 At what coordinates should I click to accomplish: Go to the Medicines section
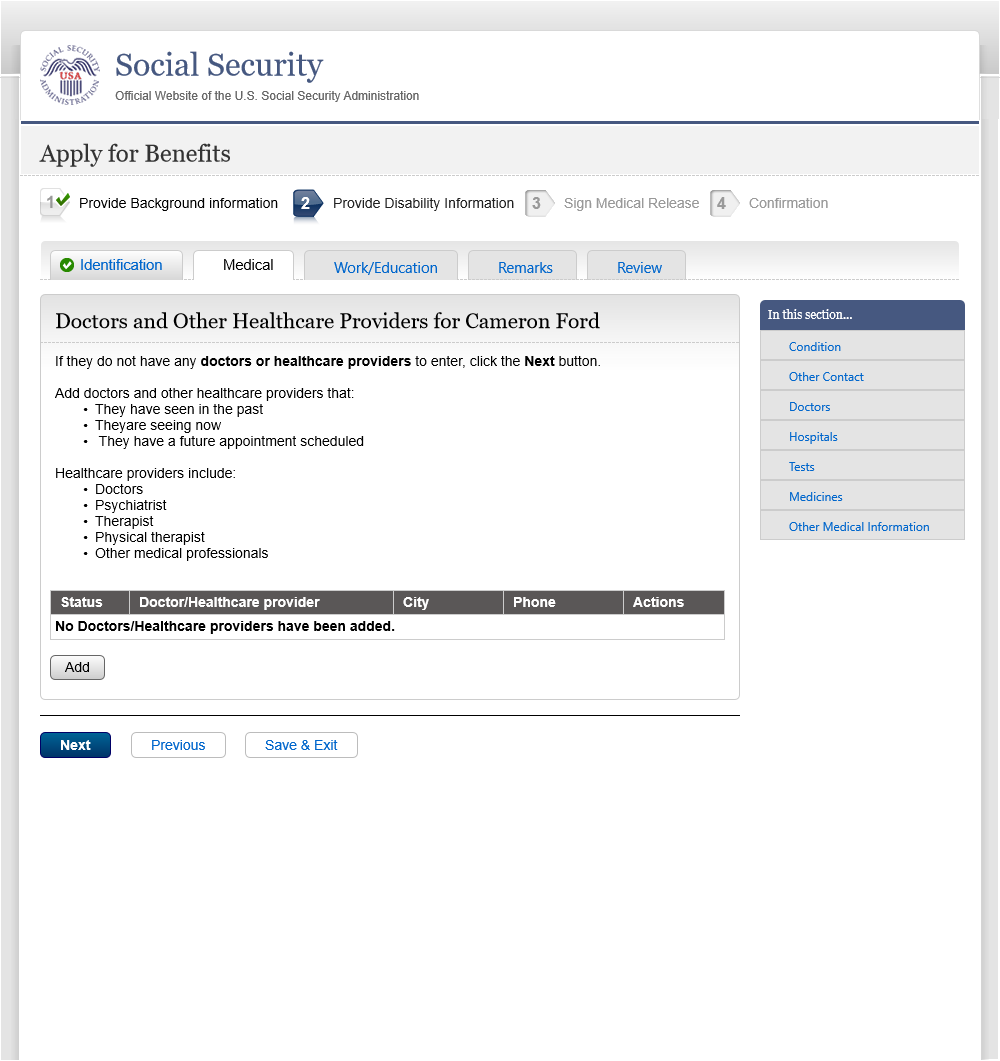tap(816, 497)
